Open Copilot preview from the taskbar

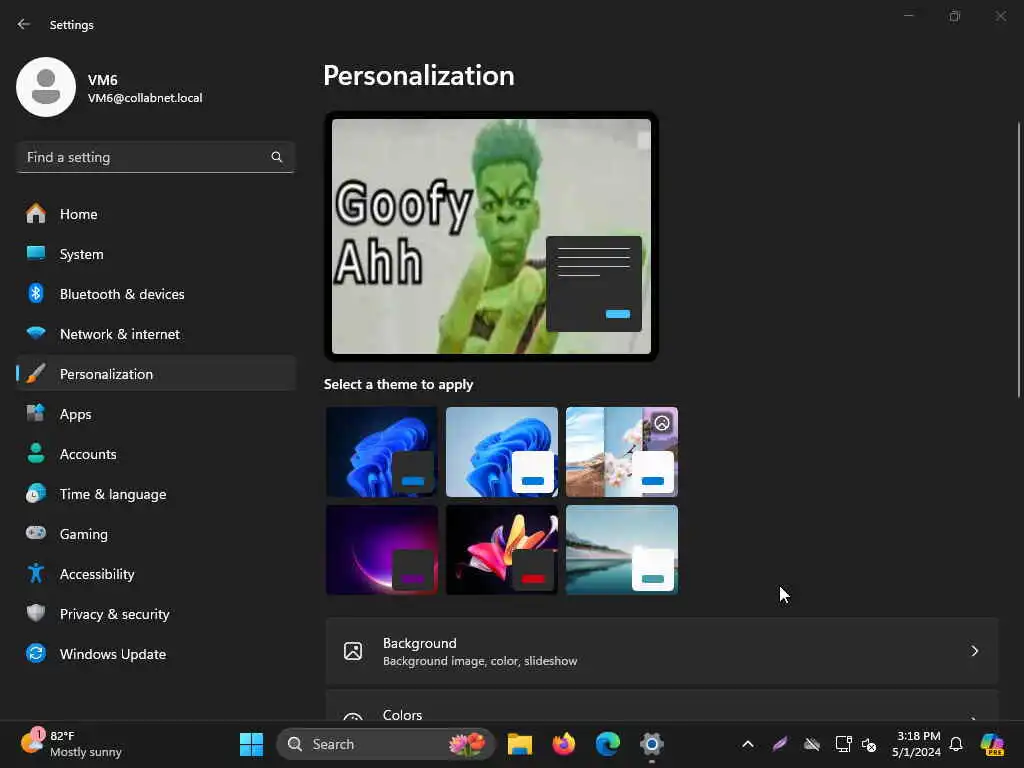tap(992, 744)
